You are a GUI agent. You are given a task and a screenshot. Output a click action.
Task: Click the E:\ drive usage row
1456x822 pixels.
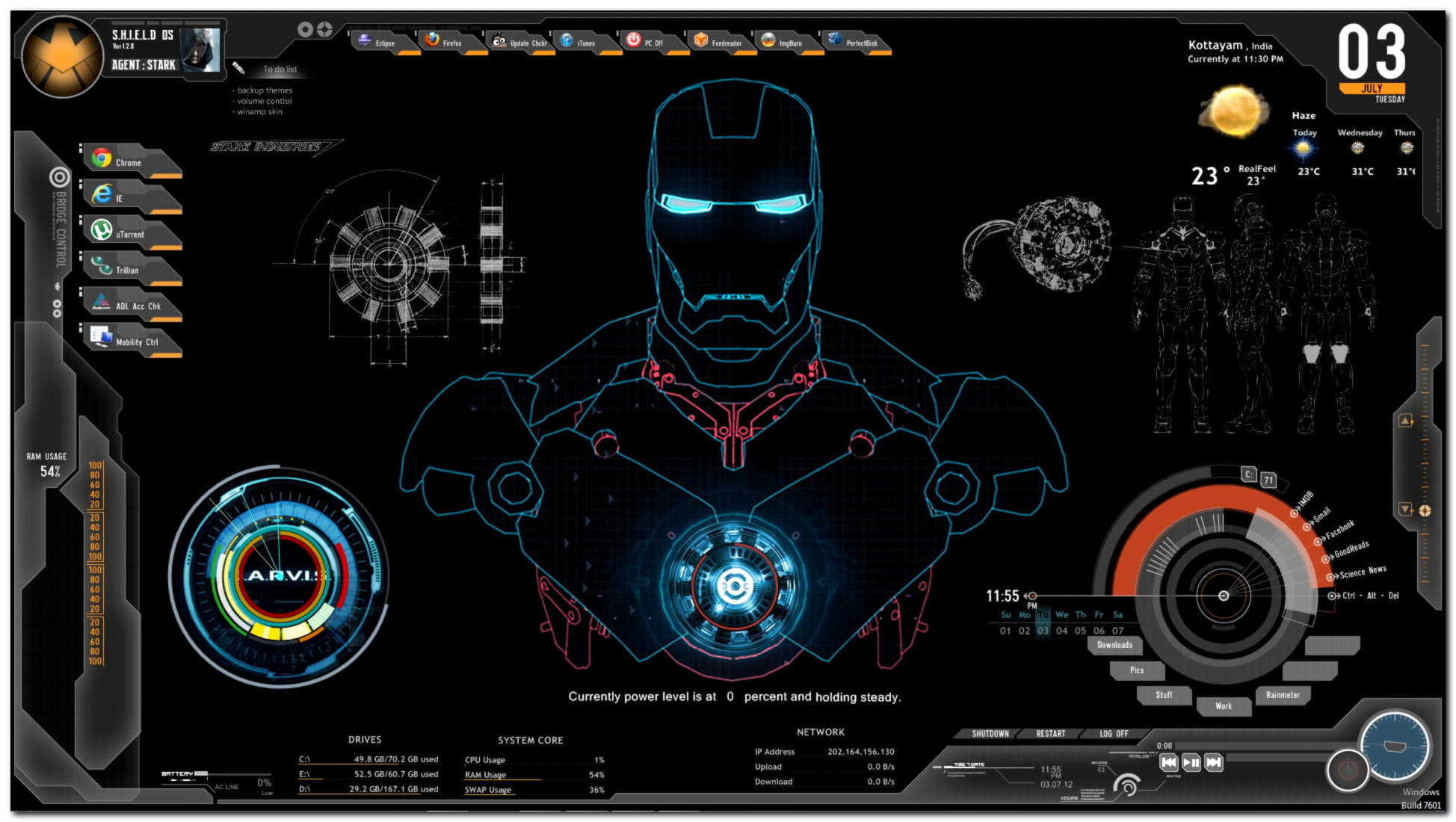368,774
